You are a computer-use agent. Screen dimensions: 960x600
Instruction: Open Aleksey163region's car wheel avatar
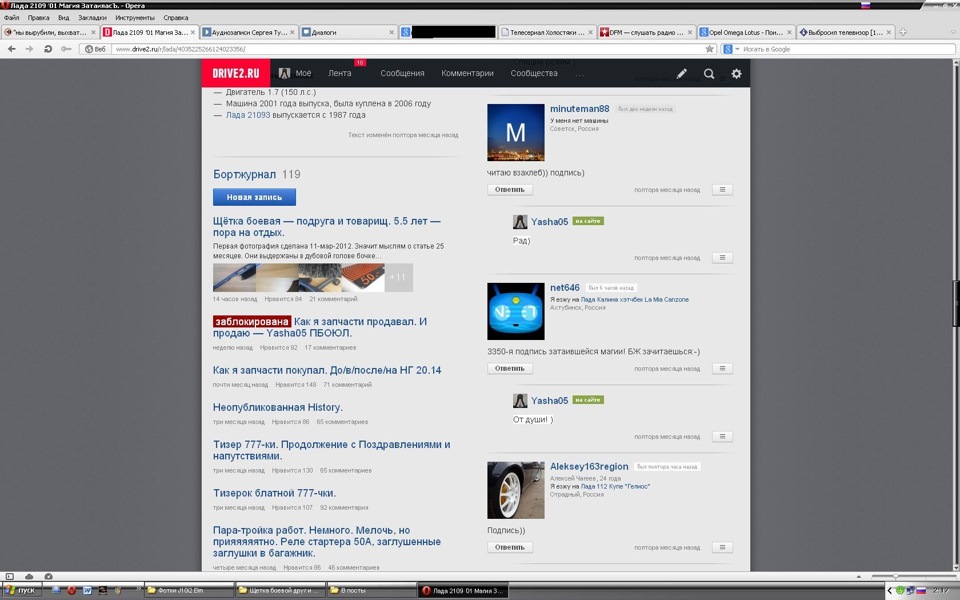click(516, 490)
